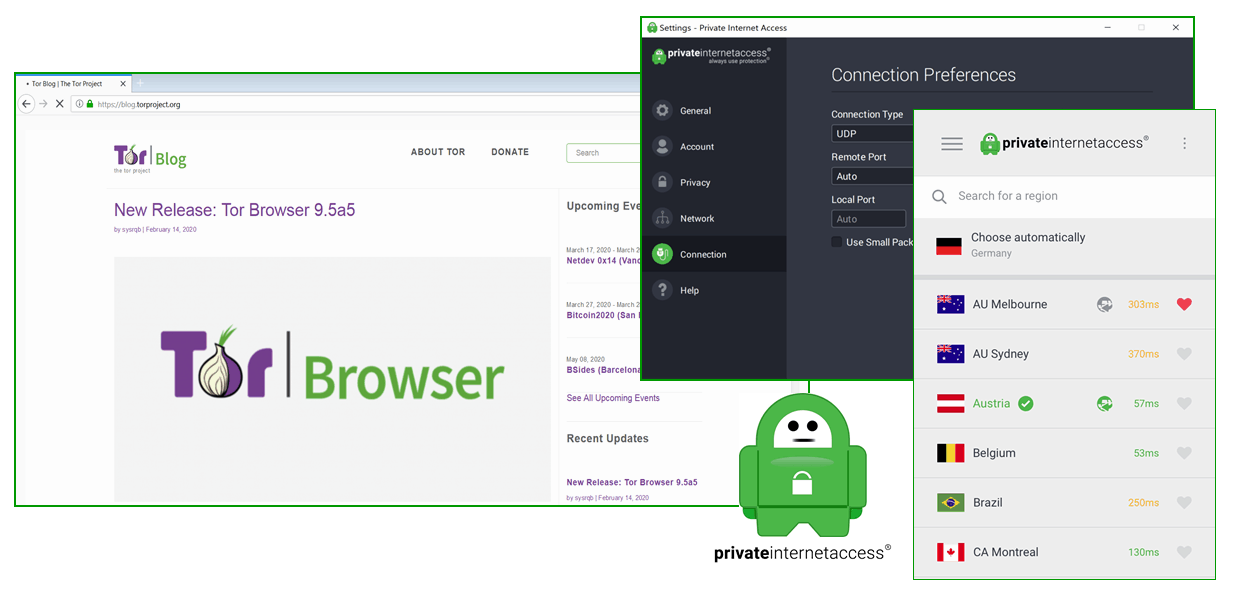This screenshot has width=1235, height=600.
Task: Click the Austria flag icon
Action: [950, 404]
